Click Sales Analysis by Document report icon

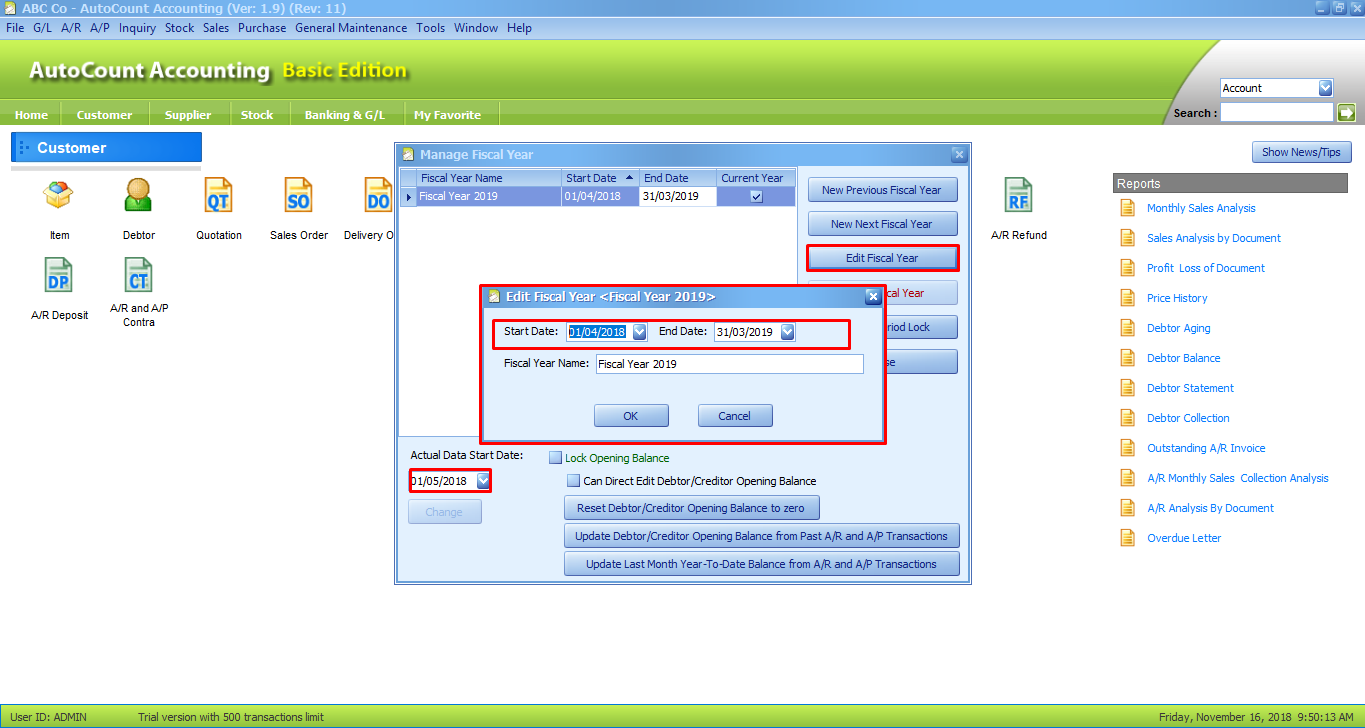click(1128, 238)
